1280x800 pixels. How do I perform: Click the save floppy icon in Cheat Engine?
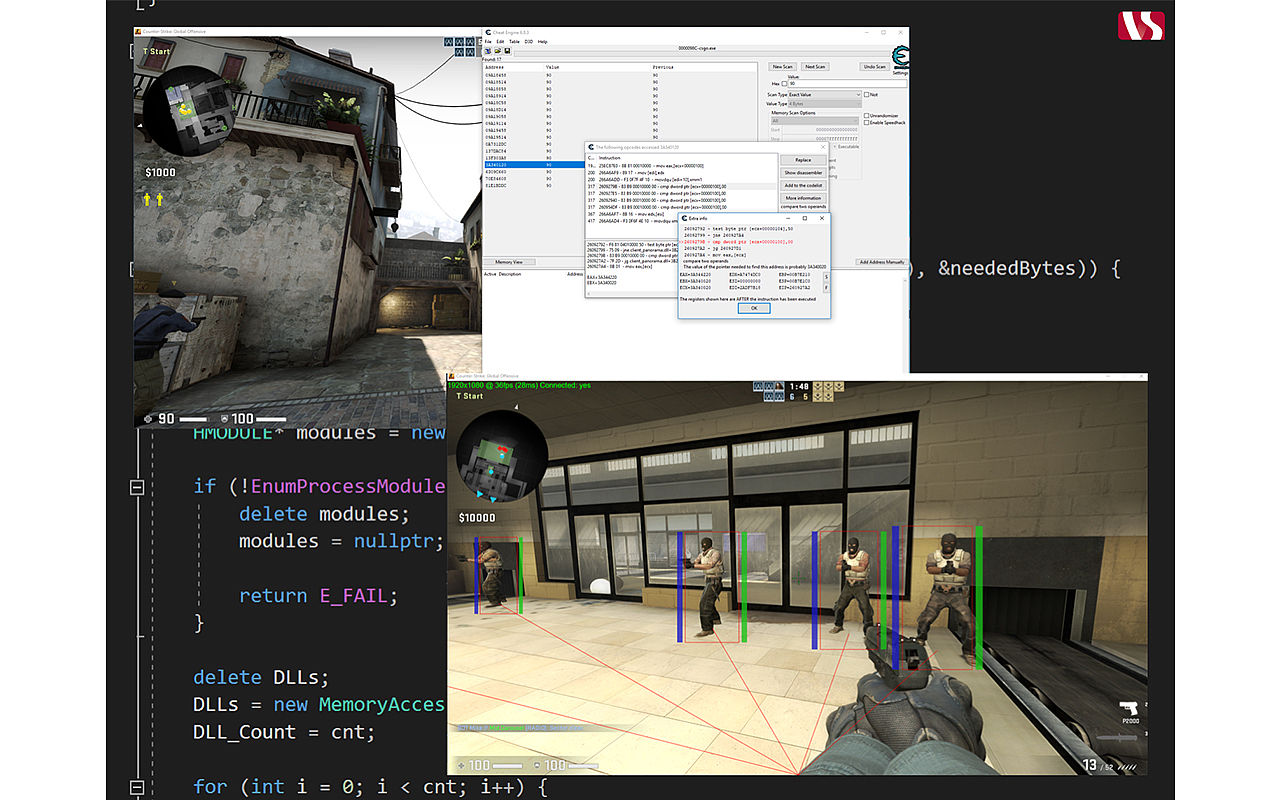507,50
